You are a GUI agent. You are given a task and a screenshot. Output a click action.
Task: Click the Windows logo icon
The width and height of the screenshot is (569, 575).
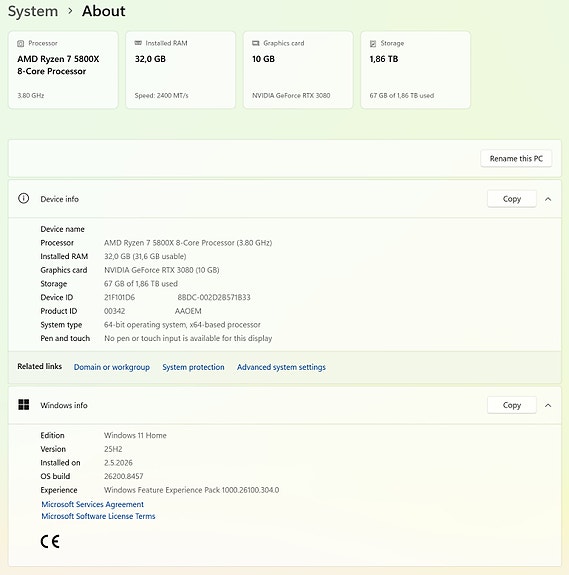(x=24, y=405)
